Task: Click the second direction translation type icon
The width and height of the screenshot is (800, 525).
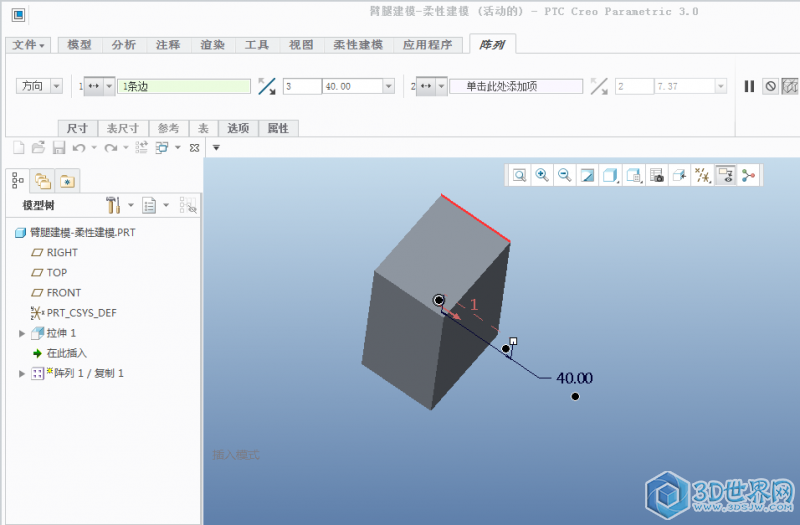Action: click(426, 86)
